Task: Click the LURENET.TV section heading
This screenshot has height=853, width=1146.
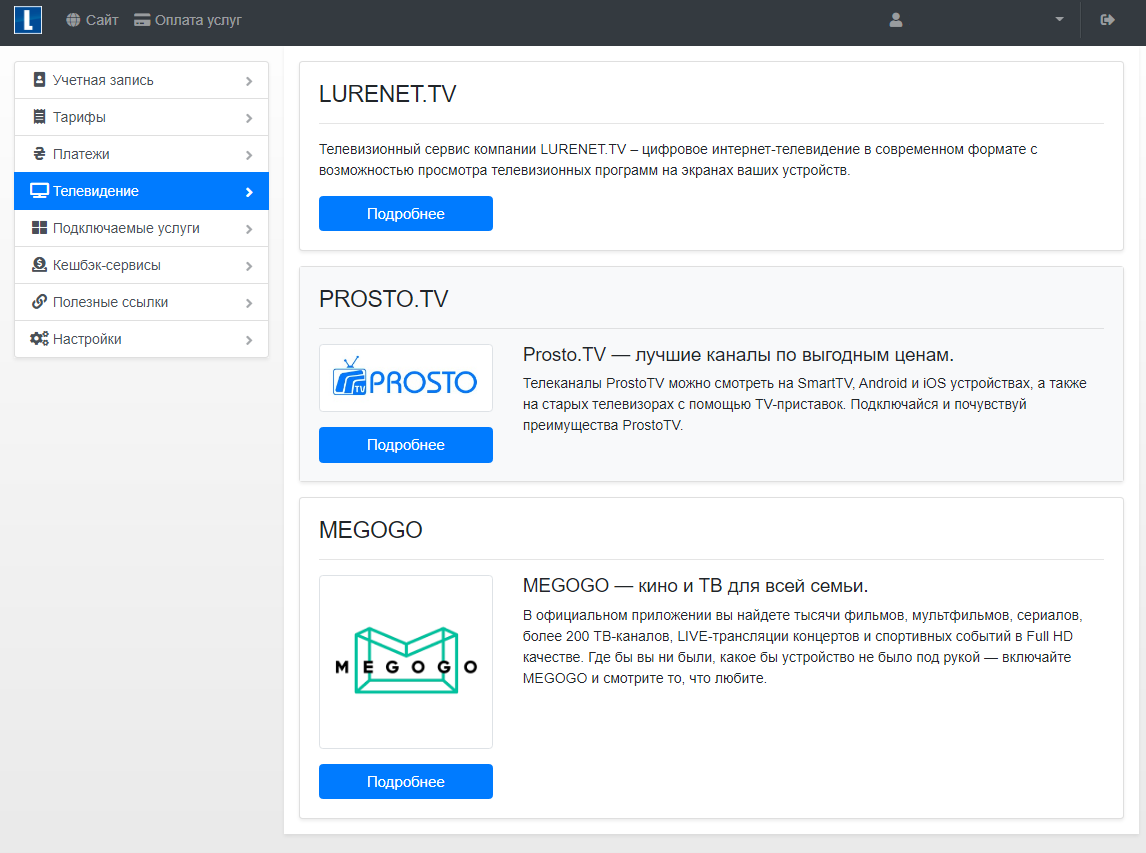Action: tap(387, 94)
